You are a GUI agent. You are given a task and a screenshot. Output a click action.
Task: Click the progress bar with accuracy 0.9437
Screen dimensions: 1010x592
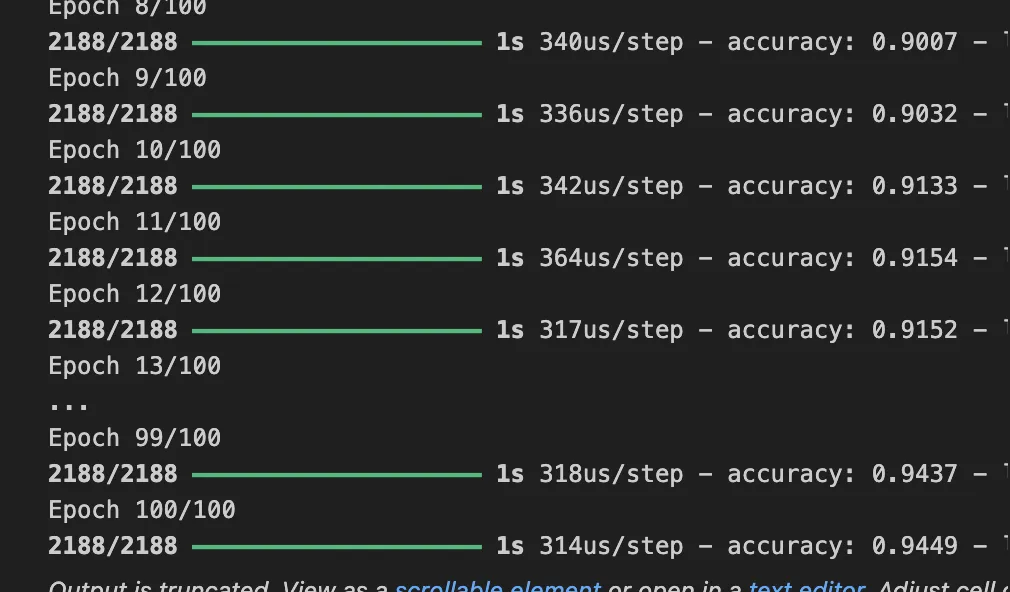pos(336,475)
